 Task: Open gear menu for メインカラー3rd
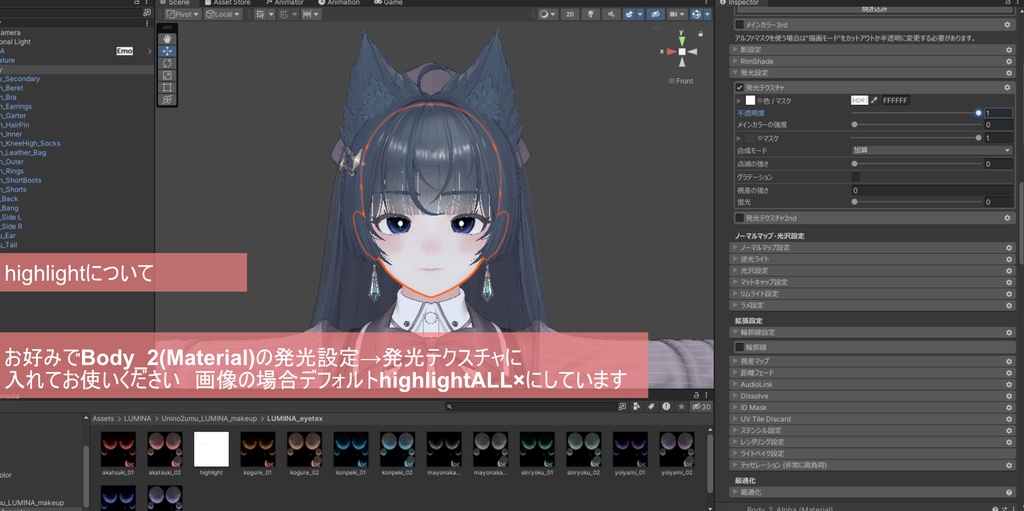click(1008, 24)
